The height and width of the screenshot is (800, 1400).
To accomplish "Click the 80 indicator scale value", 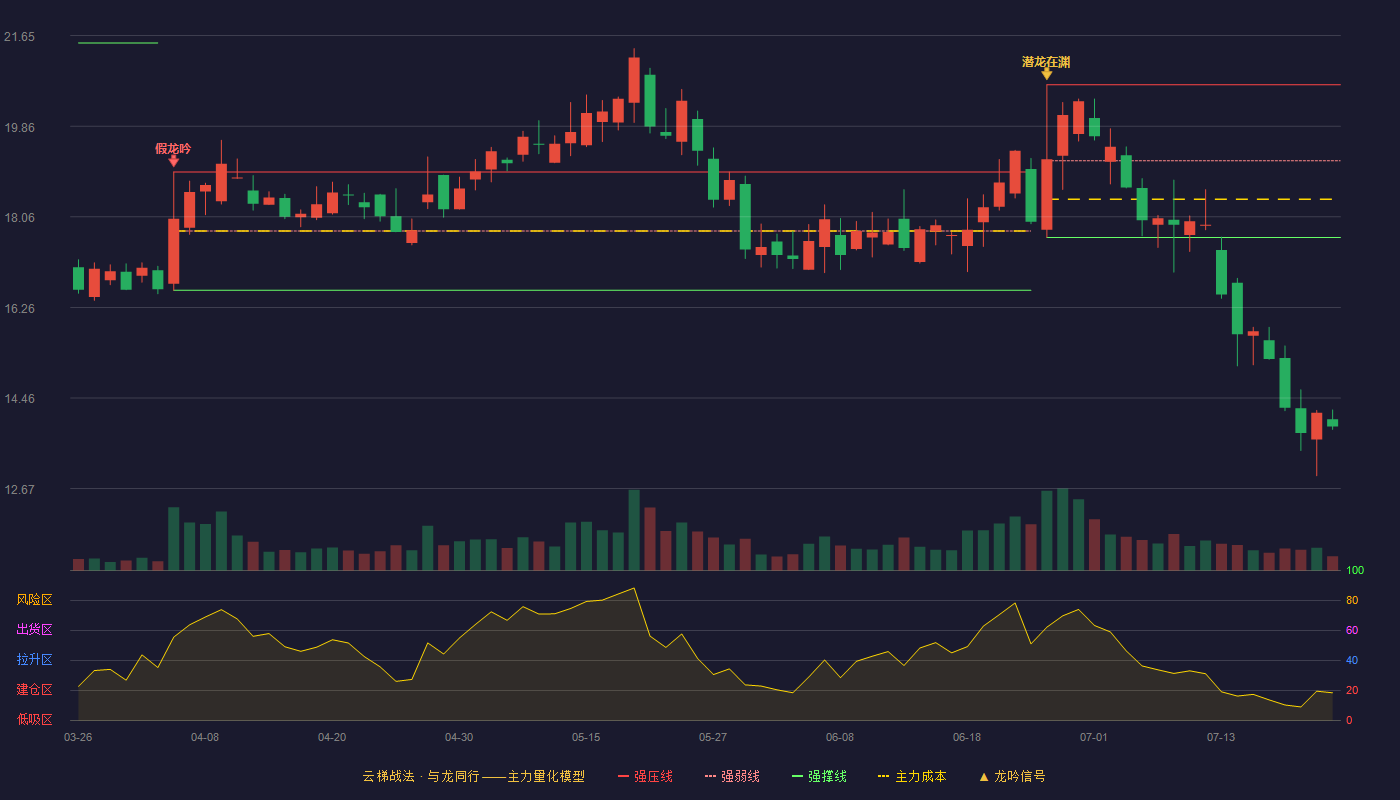I will tap(1352, 600).
